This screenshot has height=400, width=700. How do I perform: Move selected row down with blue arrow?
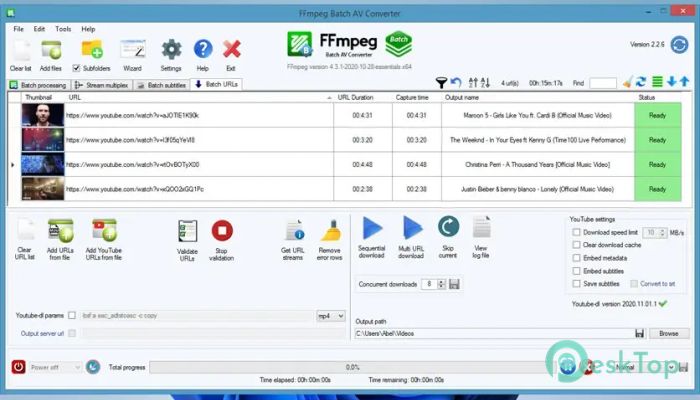coord(671,82)
